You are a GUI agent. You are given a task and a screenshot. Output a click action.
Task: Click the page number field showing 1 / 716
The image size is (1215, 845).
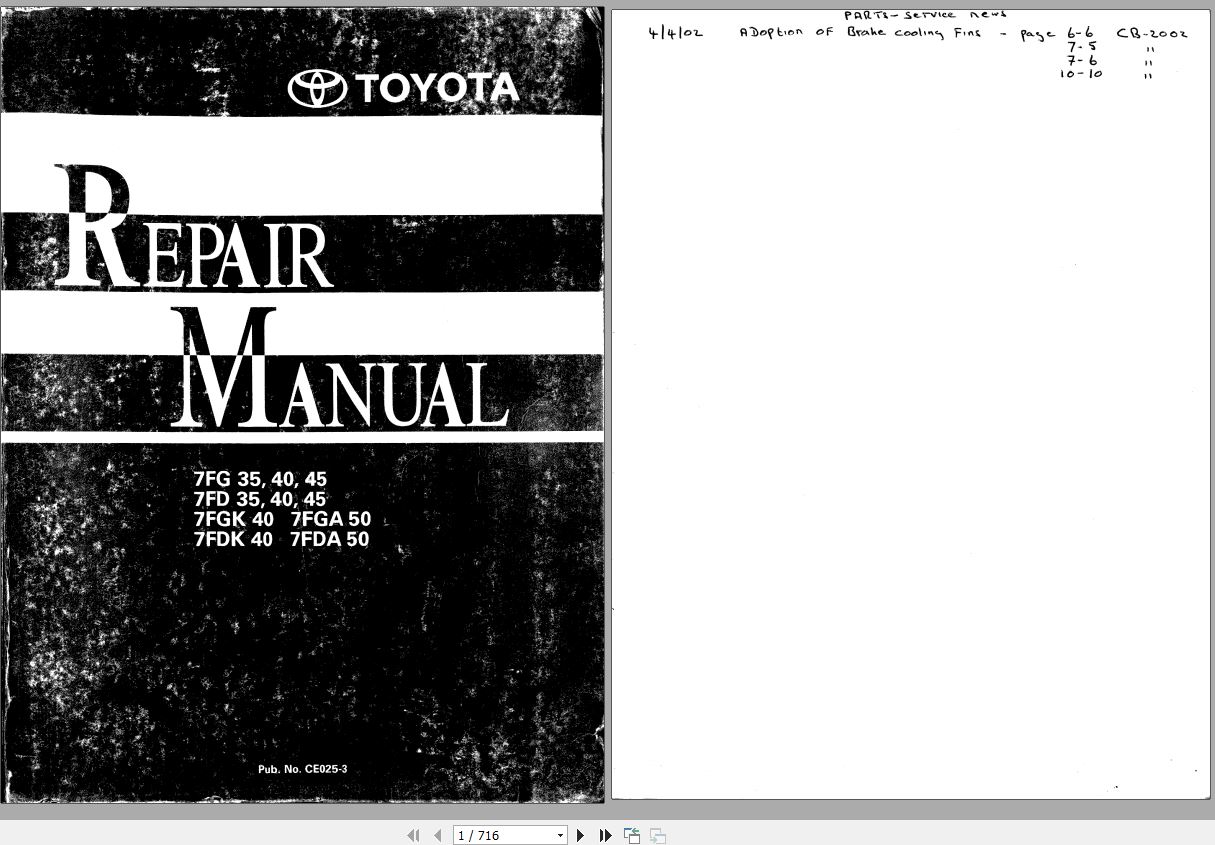504,835
